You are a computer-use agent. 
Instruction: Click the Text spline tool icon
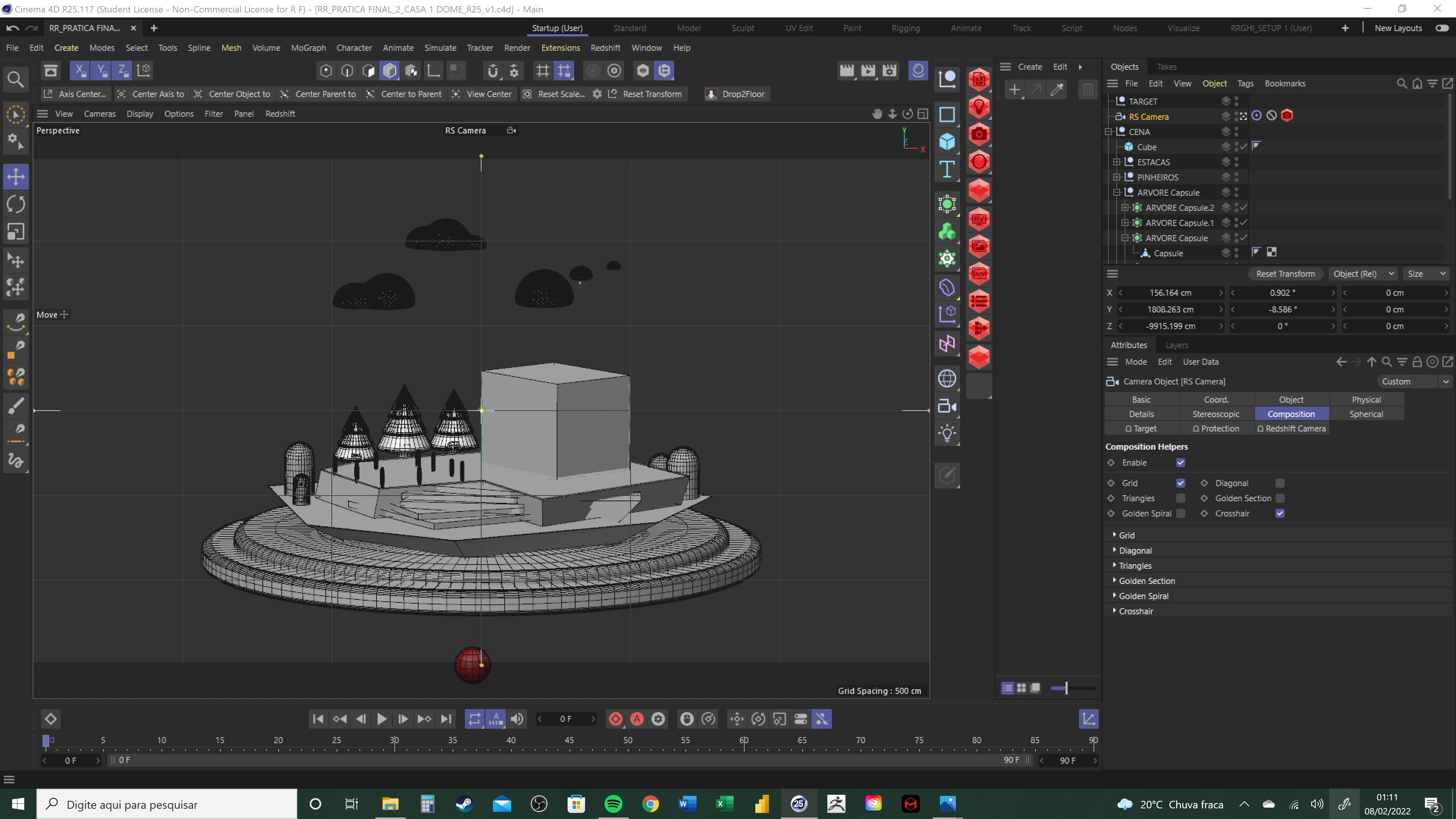point(947,169)
